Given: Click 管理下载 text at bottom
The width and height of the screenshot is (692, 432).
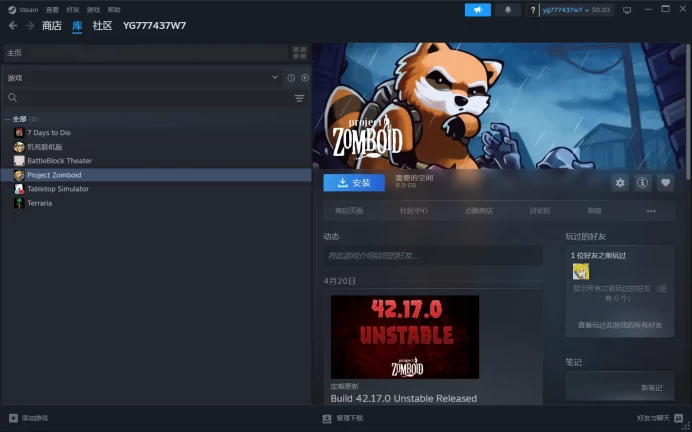Looking at the screenshot, I should 350,418.
